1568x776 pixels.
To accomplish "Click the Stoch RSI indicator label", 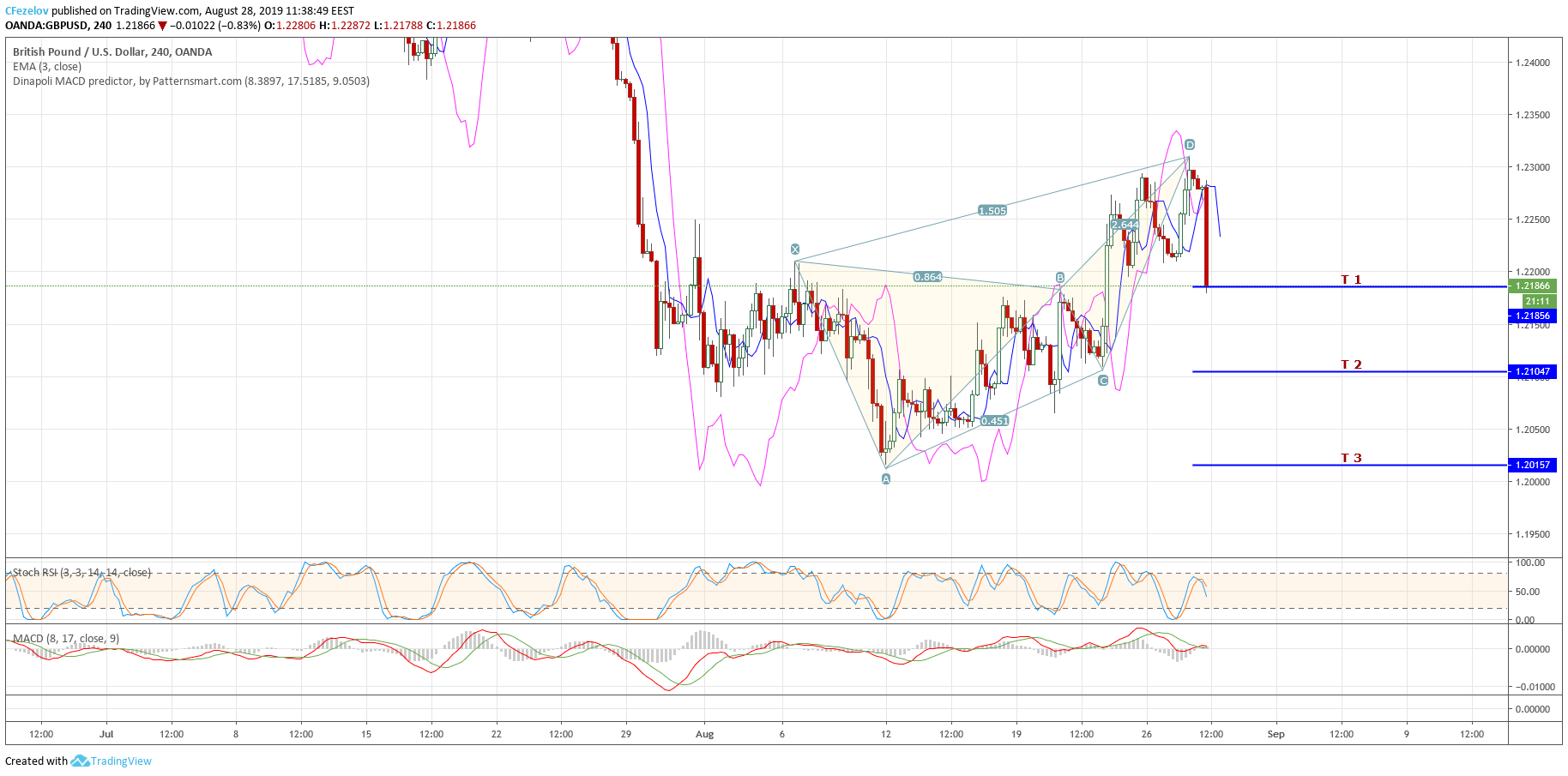I will click(81, 572).
